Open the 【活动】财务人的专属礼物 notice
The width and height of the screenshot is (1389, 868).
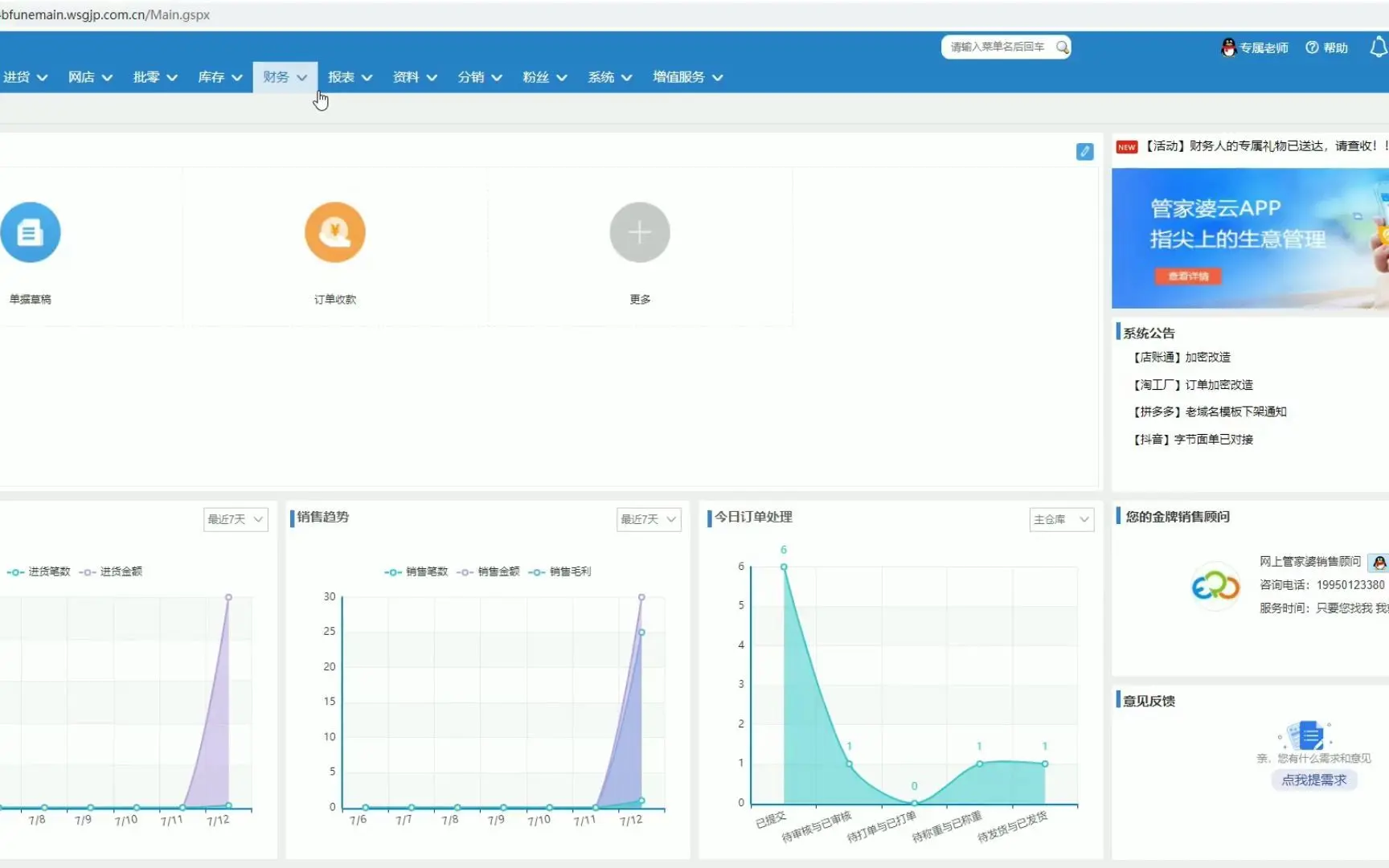pyautogui.click(x=1265, y=145)
